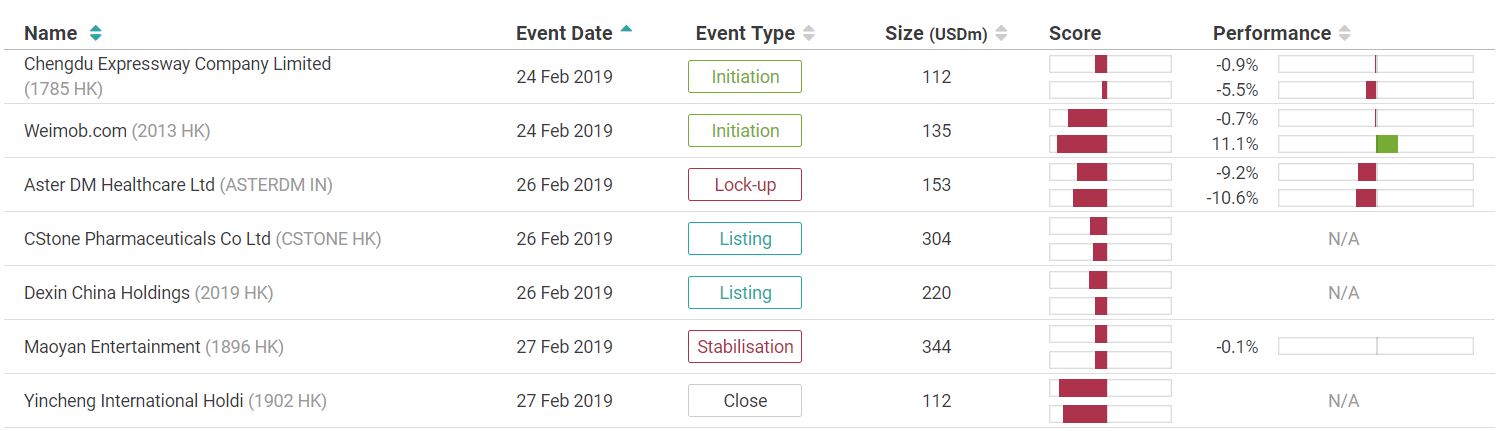Click Yincheng International top score bar
Image resolution: width=1499 pixels, height=431 pixels.
[1083, 388]
